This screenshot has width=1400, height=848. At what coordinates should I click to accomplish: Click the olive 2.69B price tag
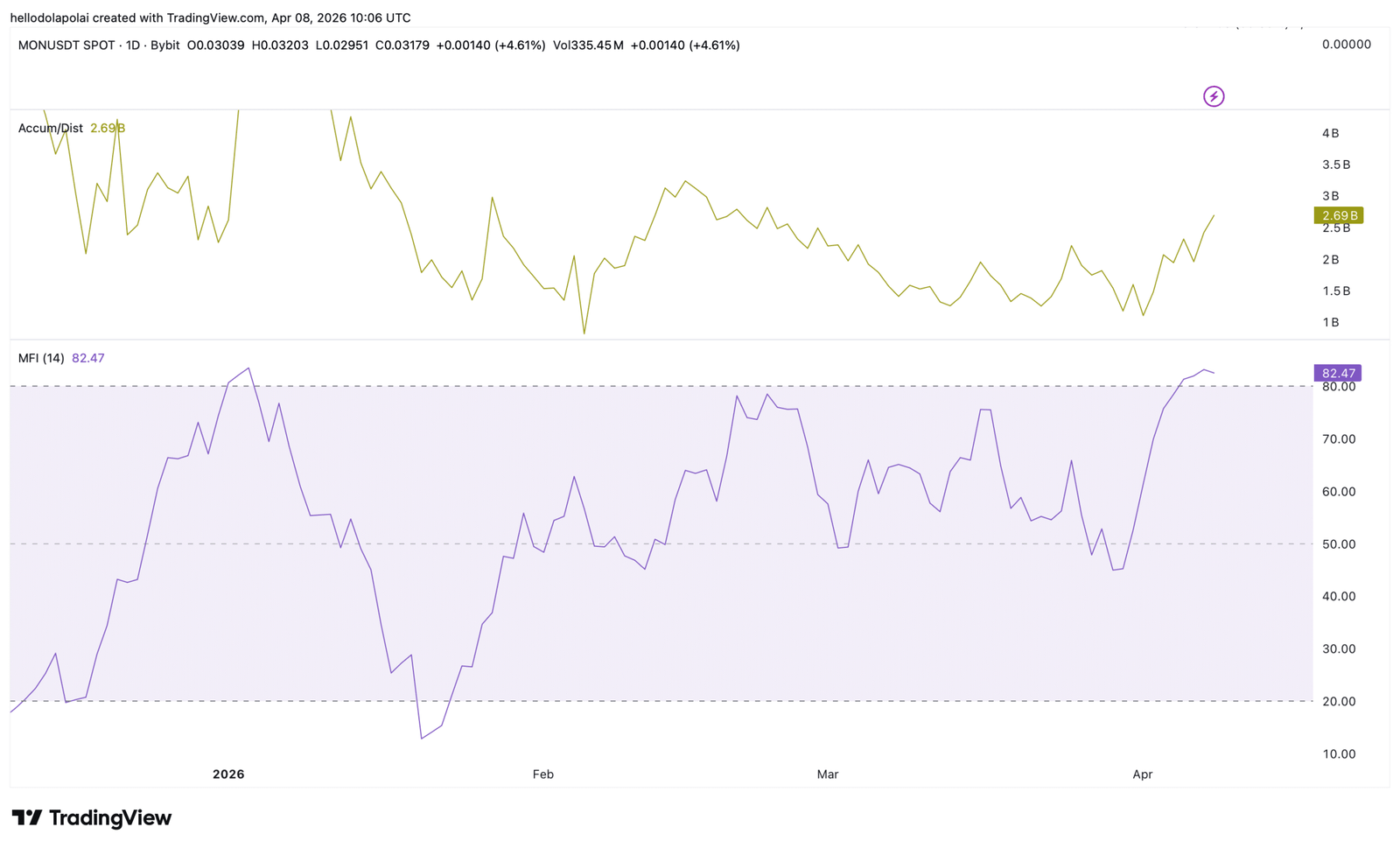click(1339, 215)
